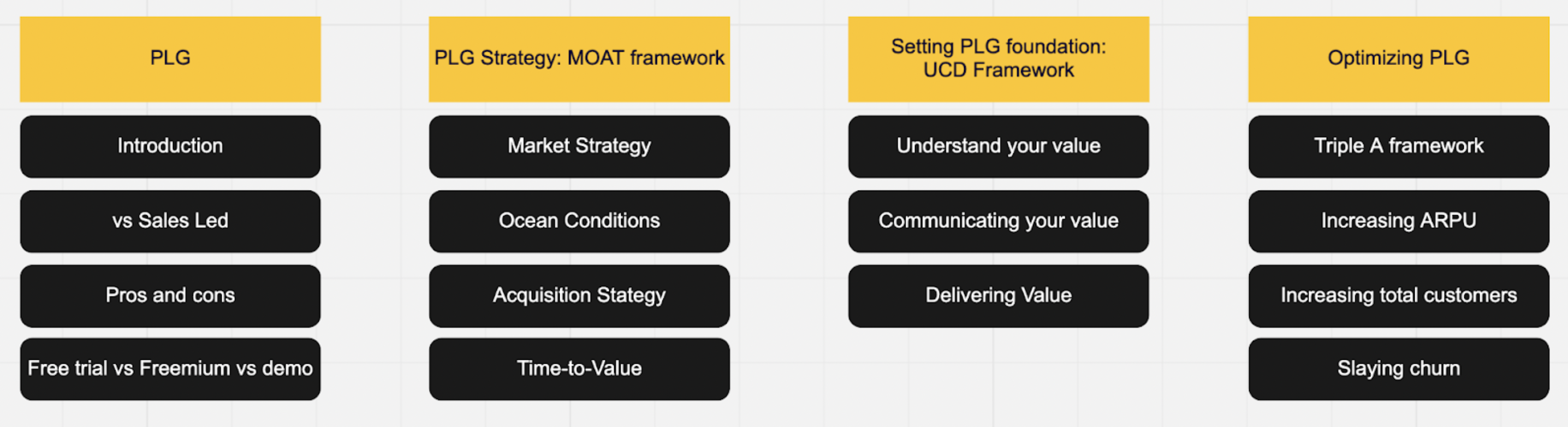Click the Time-to-Value card
The image size is (1568, 427).
pos(579,369)
